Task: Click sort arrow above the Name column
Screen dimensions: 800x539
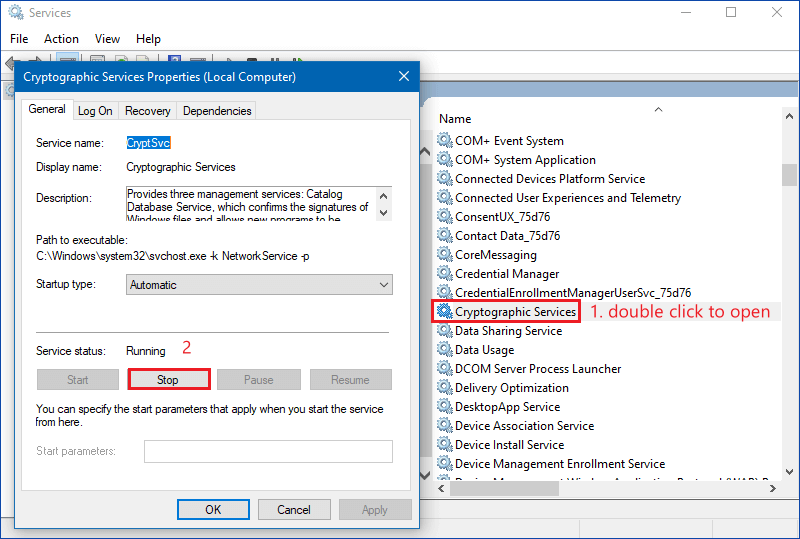Action: pos(659,109)
